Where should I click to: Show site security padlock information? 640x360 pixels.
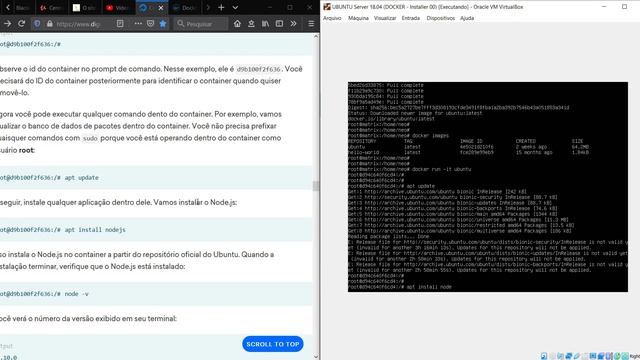coord(49,24)
